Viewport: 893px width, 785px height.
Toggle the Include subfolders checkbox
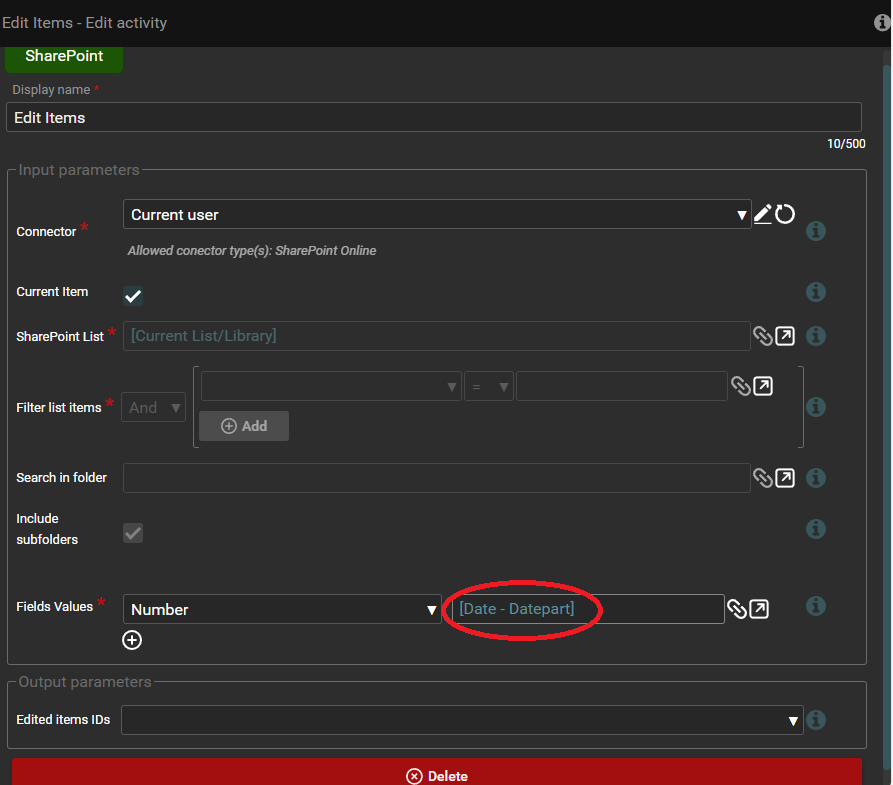point(133,533)
